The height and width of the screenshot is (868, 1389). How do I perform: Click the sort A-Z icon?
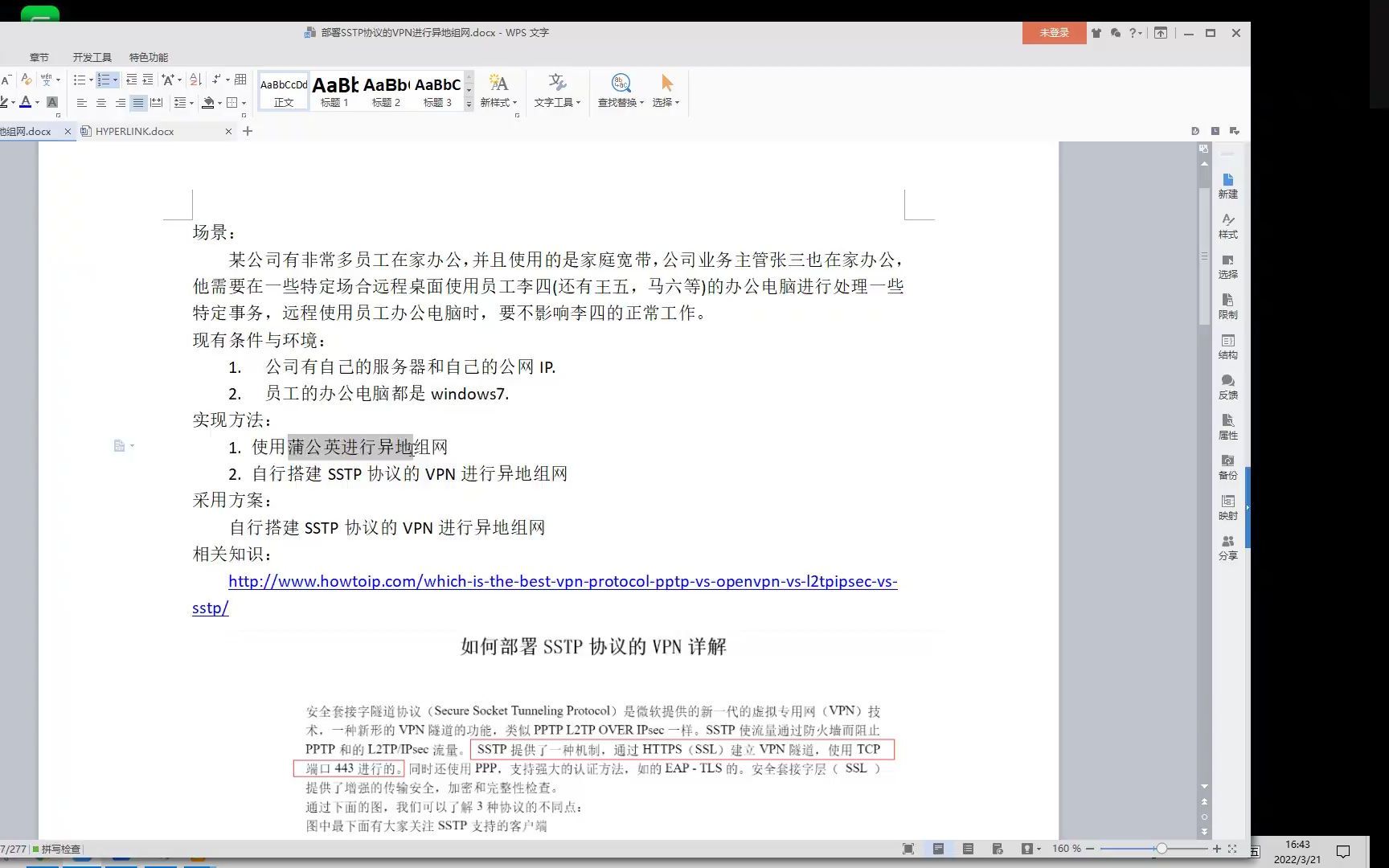click(195, 80)
